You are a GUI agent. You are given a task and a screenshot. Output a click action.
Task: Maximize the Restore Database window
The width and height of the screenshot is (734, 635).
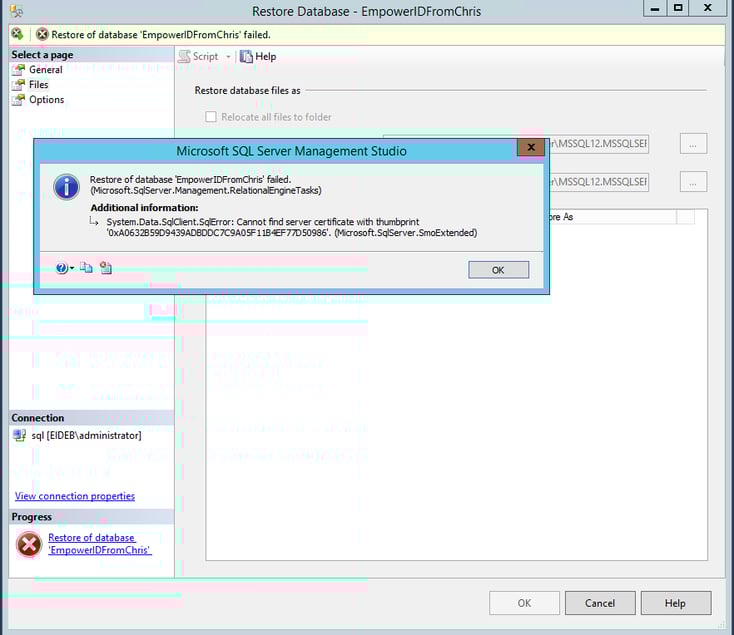[x=678, y=8]
